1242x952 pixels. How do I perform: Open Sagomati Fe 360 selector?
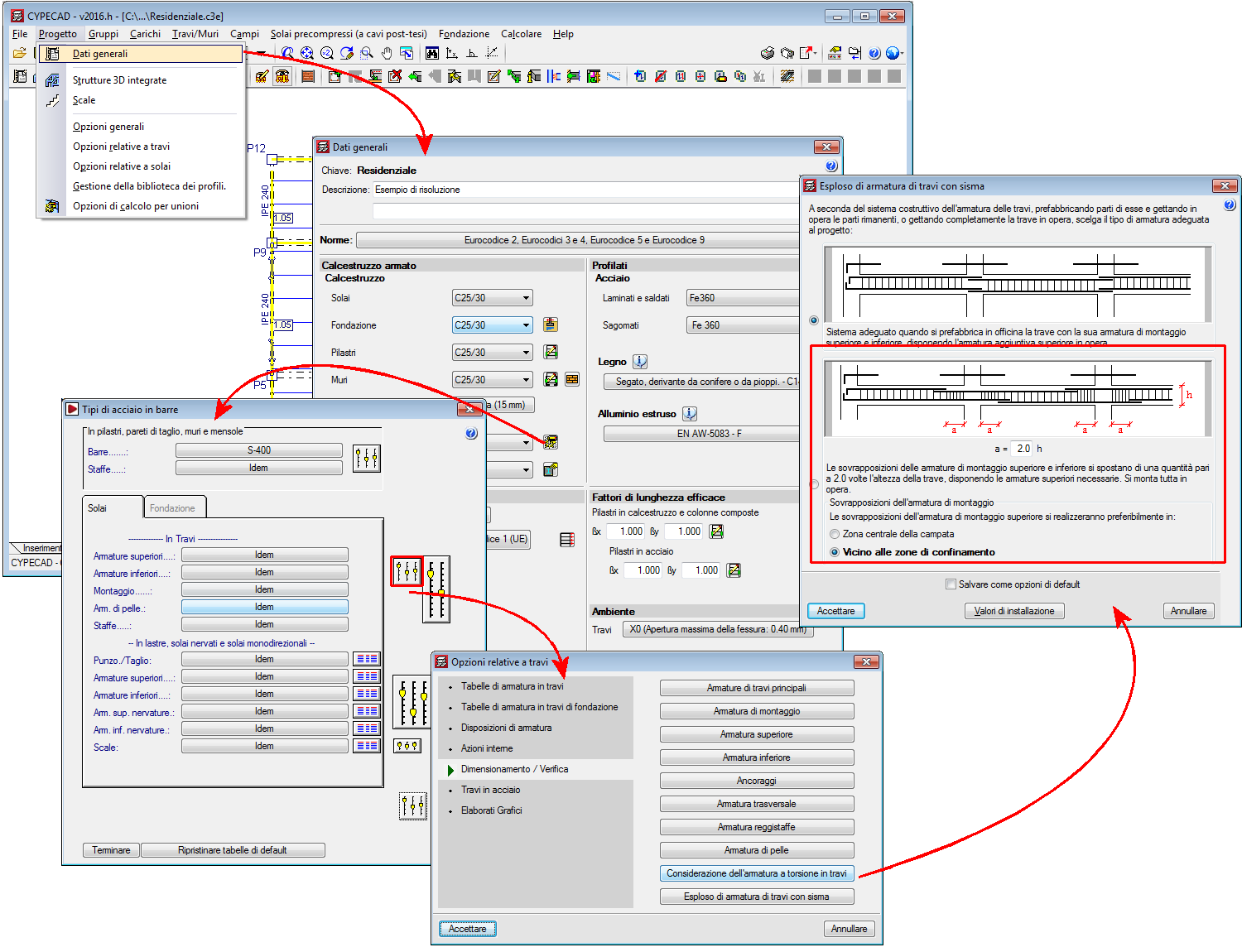click(x=743, y=325)
